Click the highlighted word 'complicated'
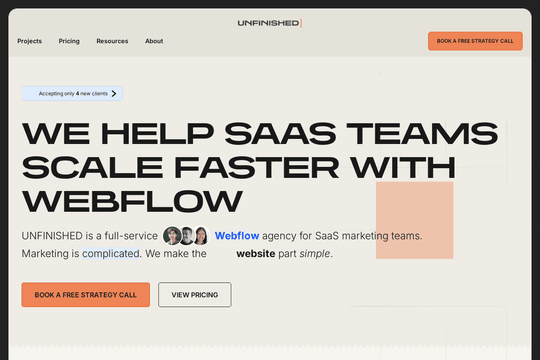The image size is (540, 360). pyautogui.click(x=111, y=254)
